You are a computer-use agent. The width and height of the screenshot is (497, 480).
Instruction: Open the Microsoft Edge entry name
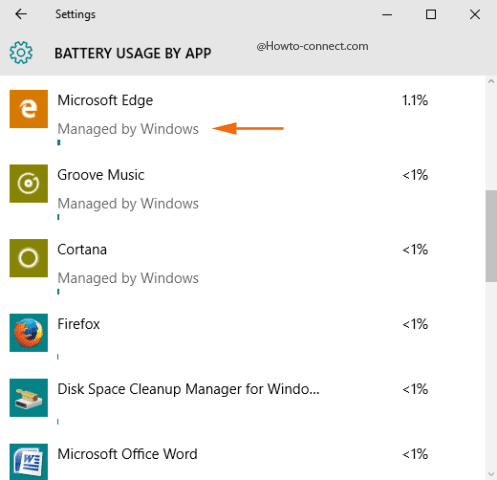point(105,100)
